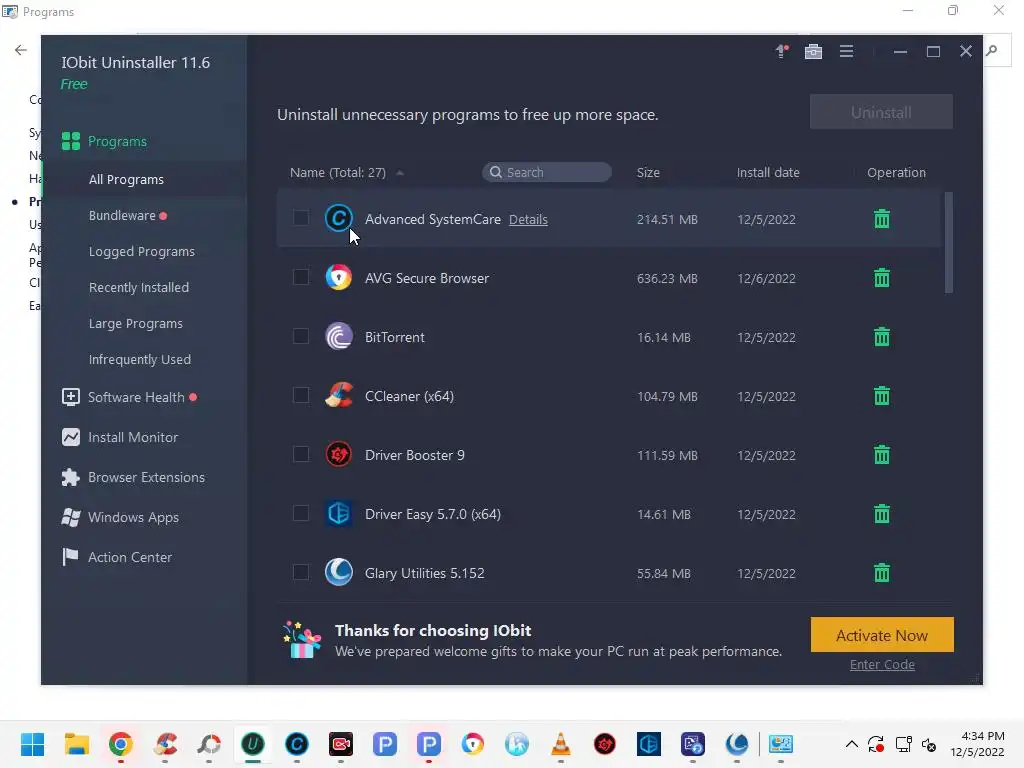Click the taskbar clock showing 4:34 PM
Screen dimensions: 1024x768
tap(978, 744)
